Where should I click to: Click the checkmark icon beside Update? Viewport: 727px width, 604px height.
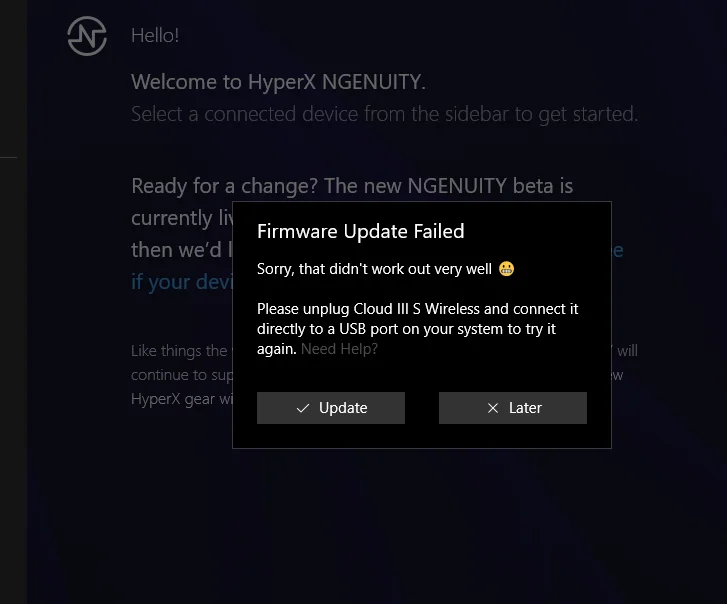click(303, 408)
